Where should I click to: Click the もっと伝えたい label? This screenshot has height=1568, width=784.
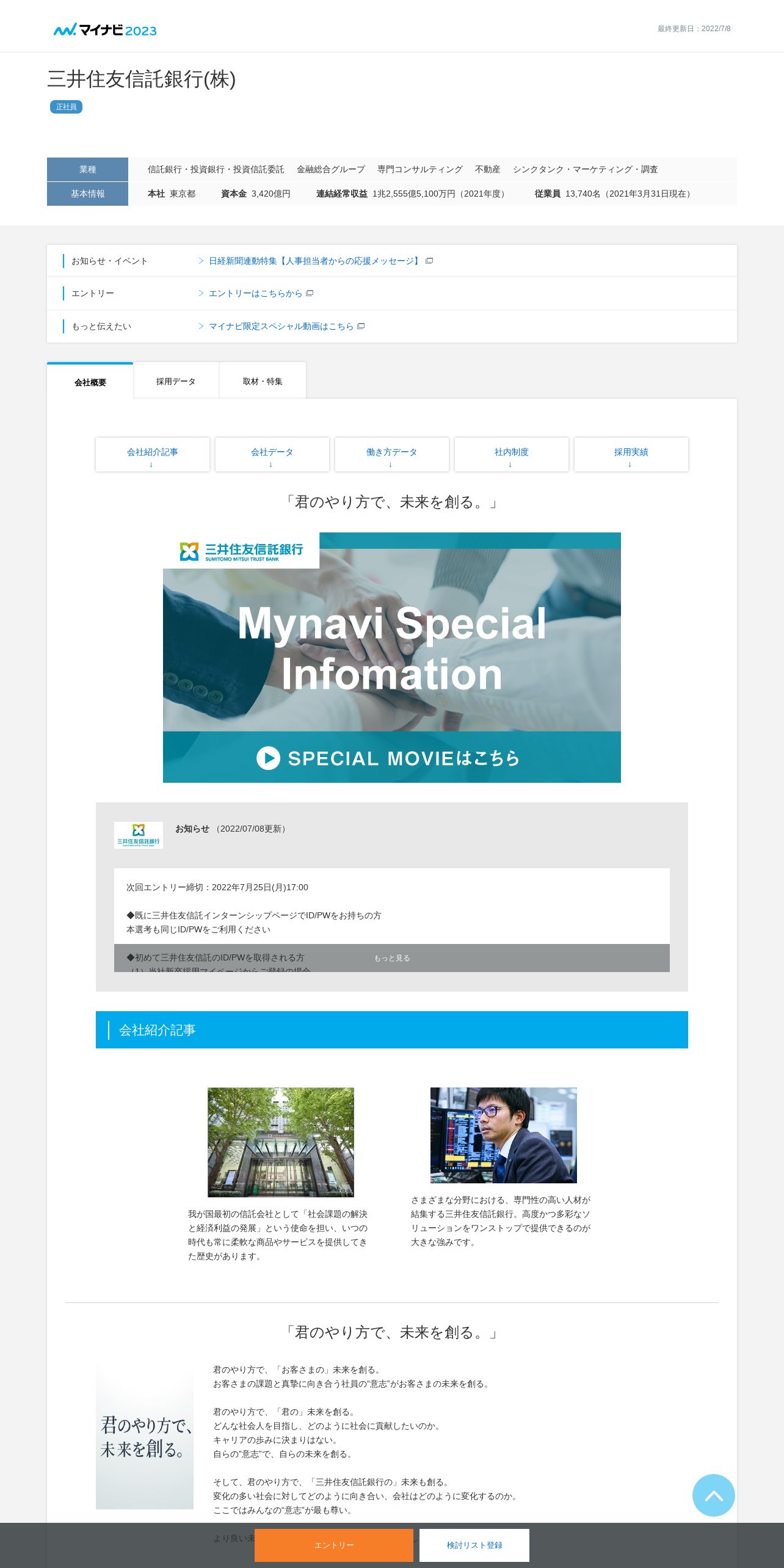click(x=101, y=326)
